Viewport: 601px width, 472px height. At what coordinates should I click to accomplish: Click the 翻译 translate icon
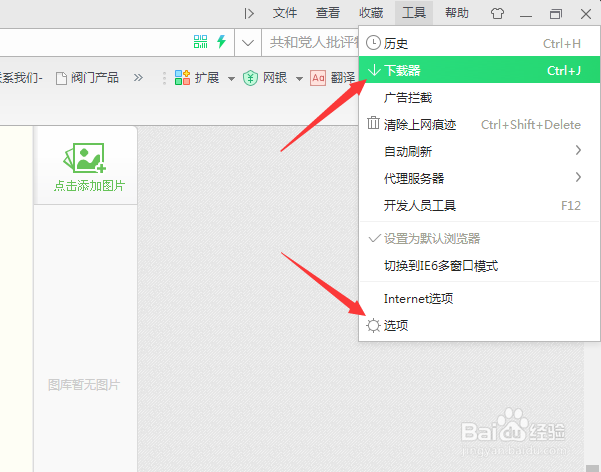(318, 78)
